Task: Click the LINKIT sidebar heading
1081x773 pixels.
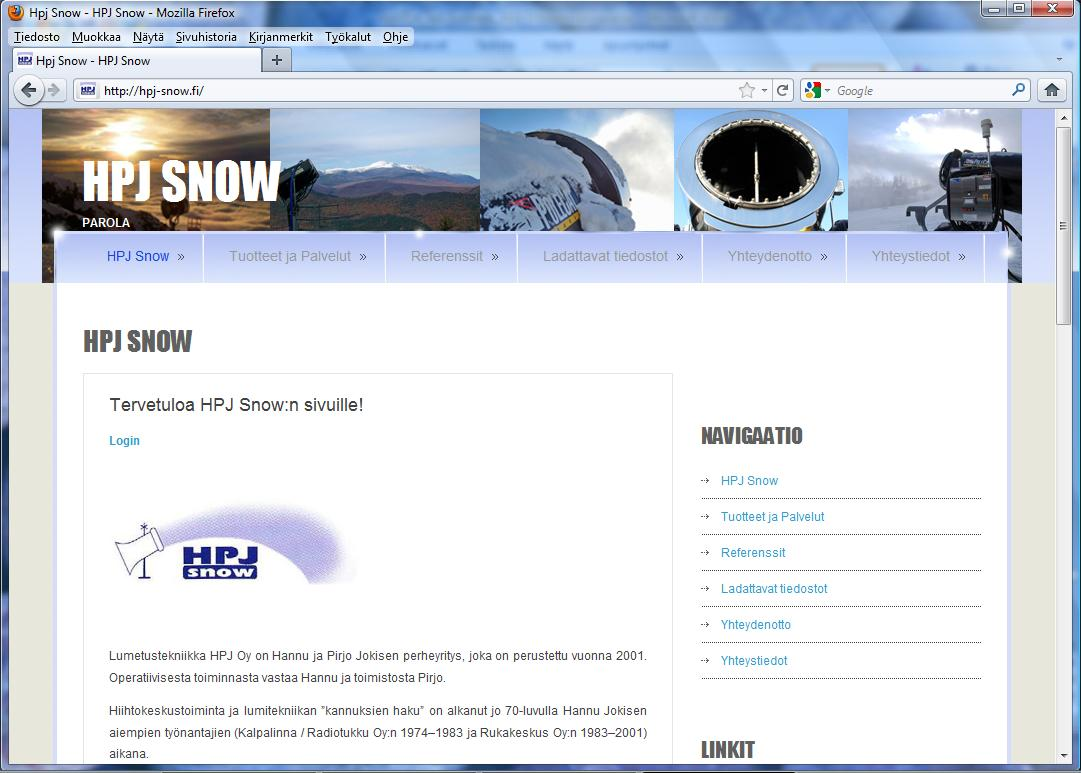Action: (727, 750)
